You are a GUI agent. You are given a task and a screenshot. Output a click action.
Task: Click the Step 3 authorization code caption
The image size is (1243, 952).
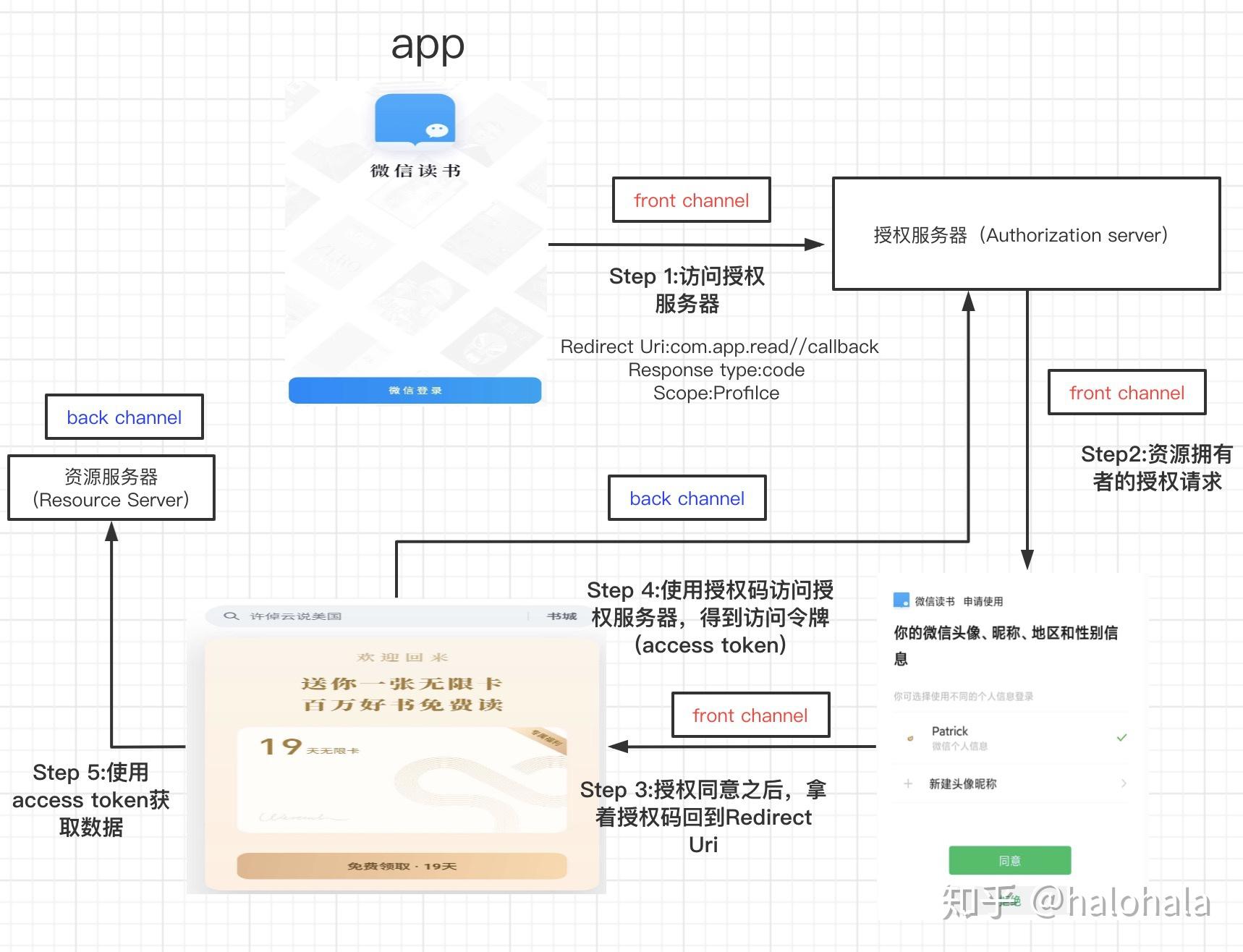703,817
